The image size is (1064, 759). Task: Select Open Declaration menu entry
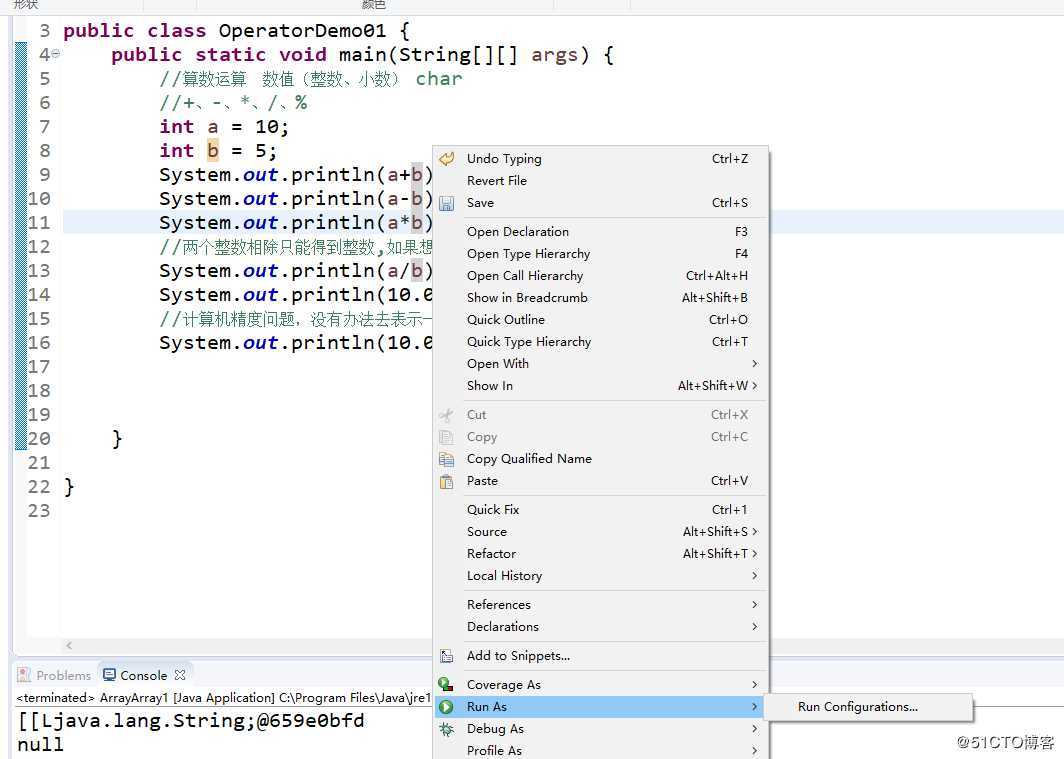(x=601, y=231)
